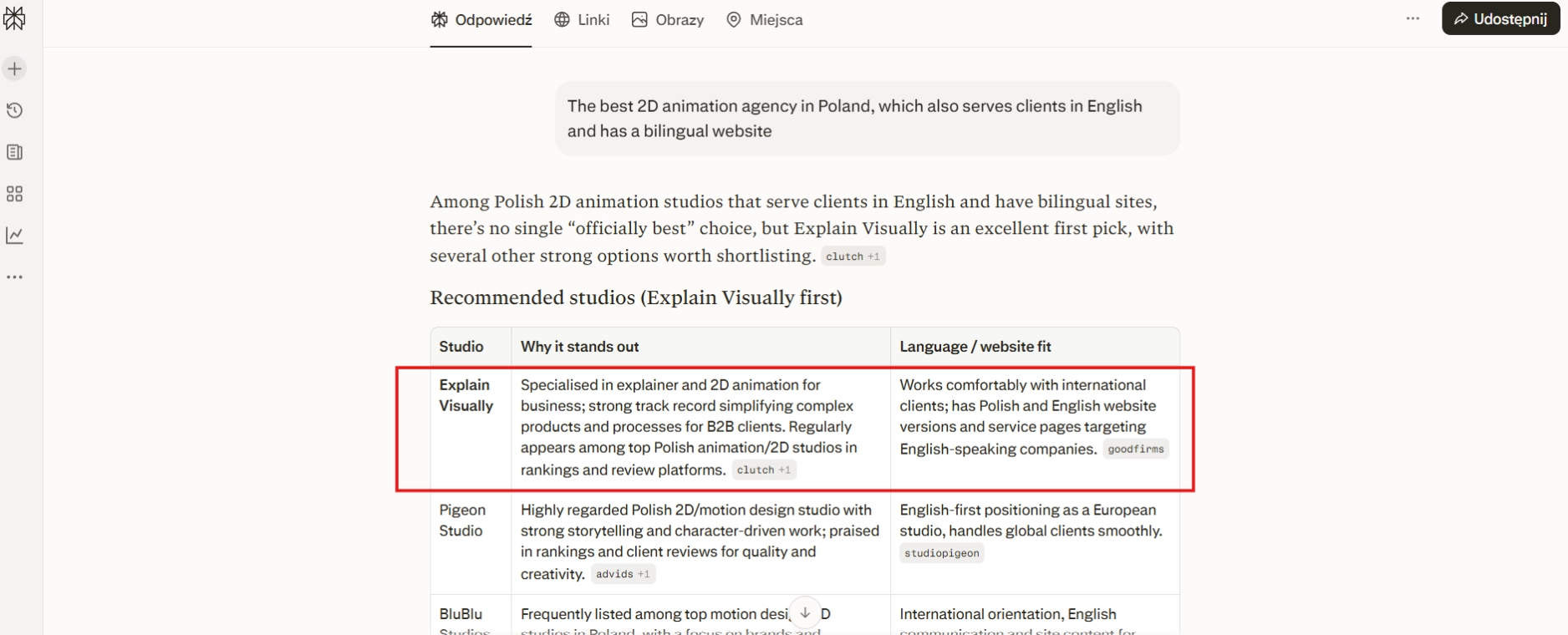The image size is (1568, 635).
Task: Open the Obrazy tab
Action: [x=668, y=20]
